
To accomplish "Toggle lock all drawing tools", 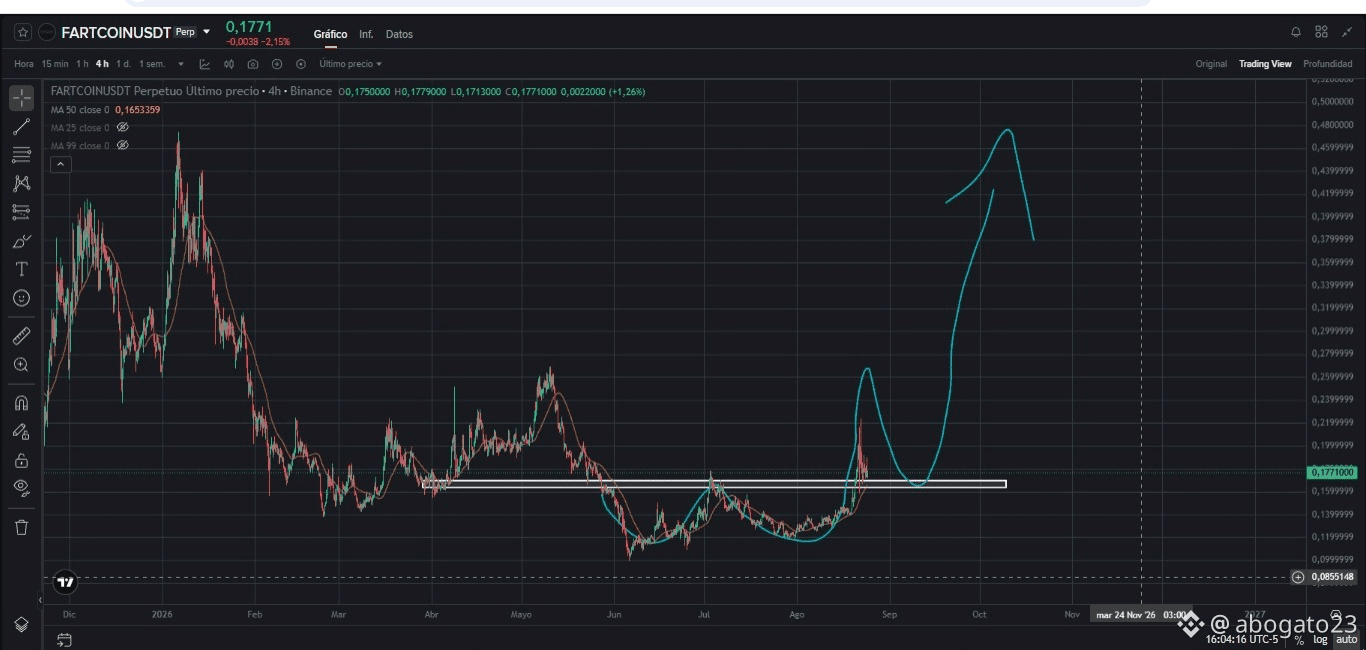I will tap(22, 460).
